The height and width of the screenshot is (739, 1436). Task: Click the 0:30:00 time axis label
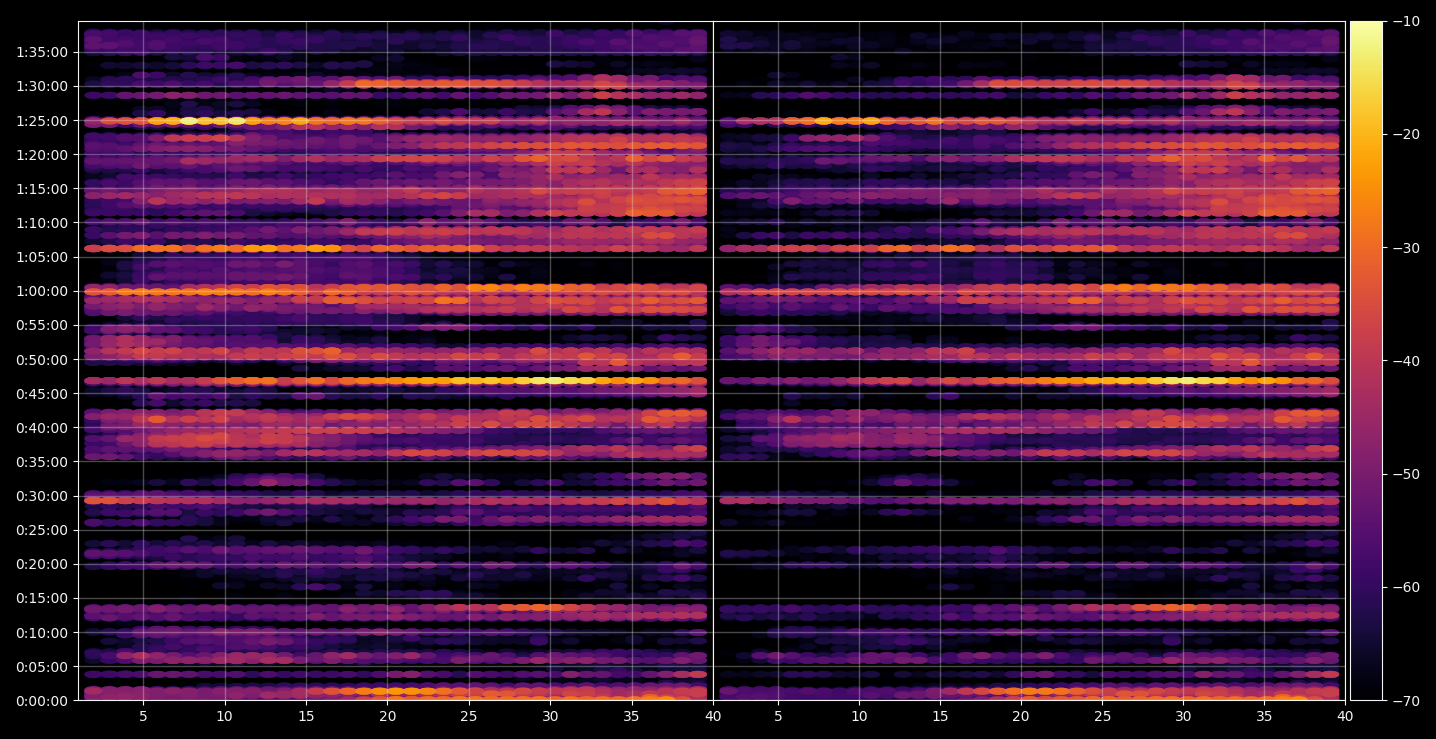42,496
